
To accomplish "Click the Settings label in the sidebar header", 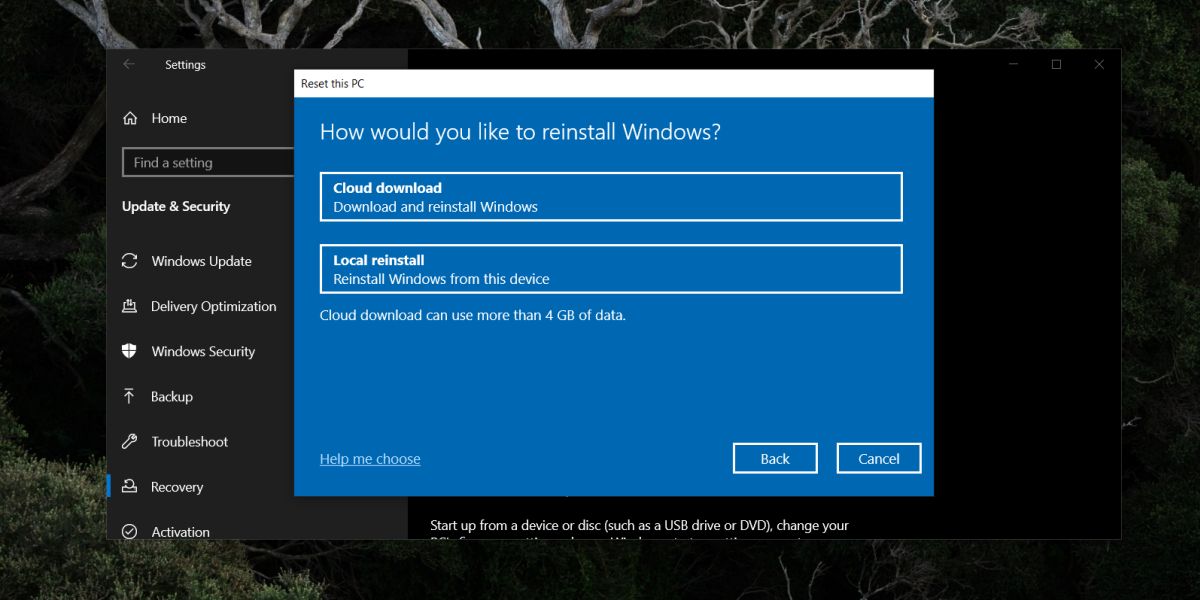I will [x=185, y=64].
